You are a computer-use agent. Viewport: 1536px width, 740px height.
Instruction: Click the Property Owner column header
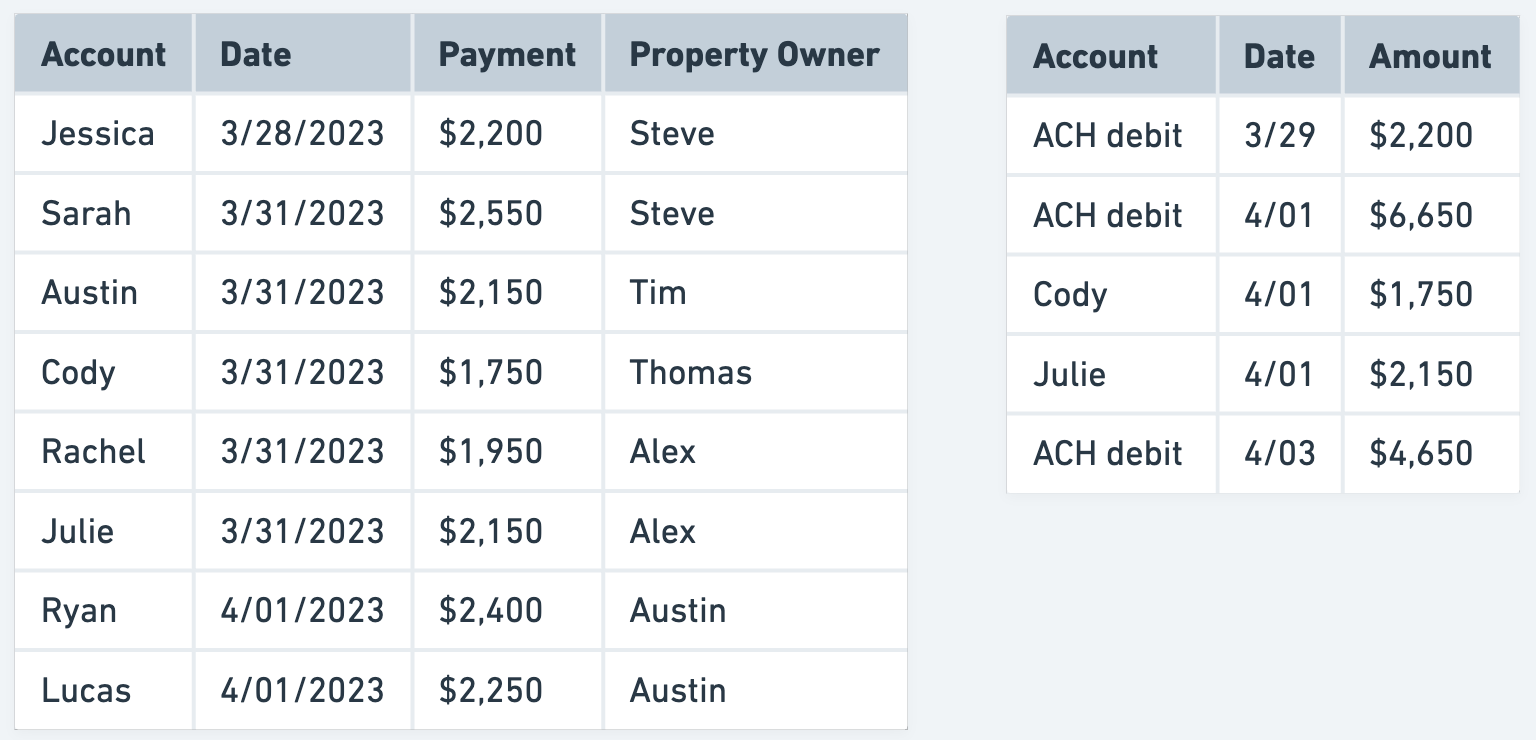click(754, 55)
